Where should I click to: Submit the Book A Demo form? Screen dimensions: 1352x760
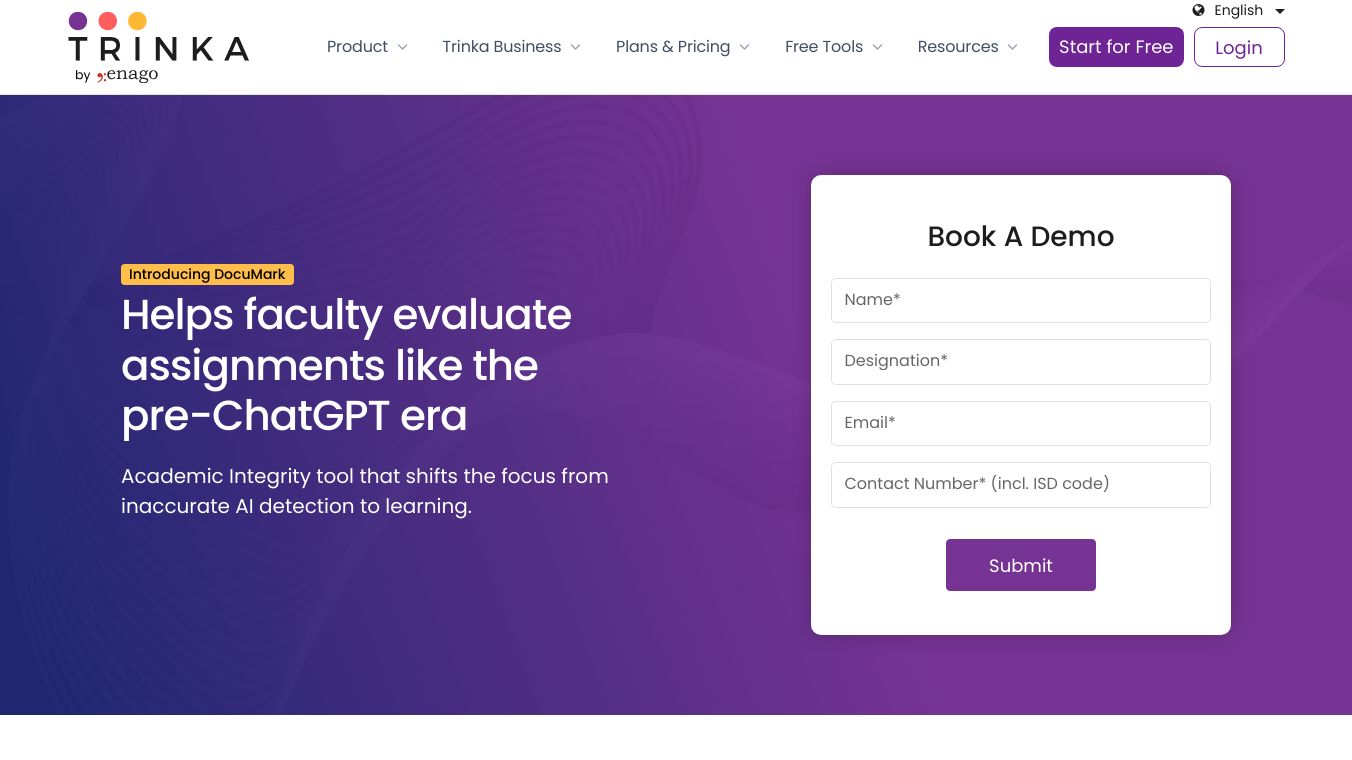pyautogui.click(x=1020, y=565)
